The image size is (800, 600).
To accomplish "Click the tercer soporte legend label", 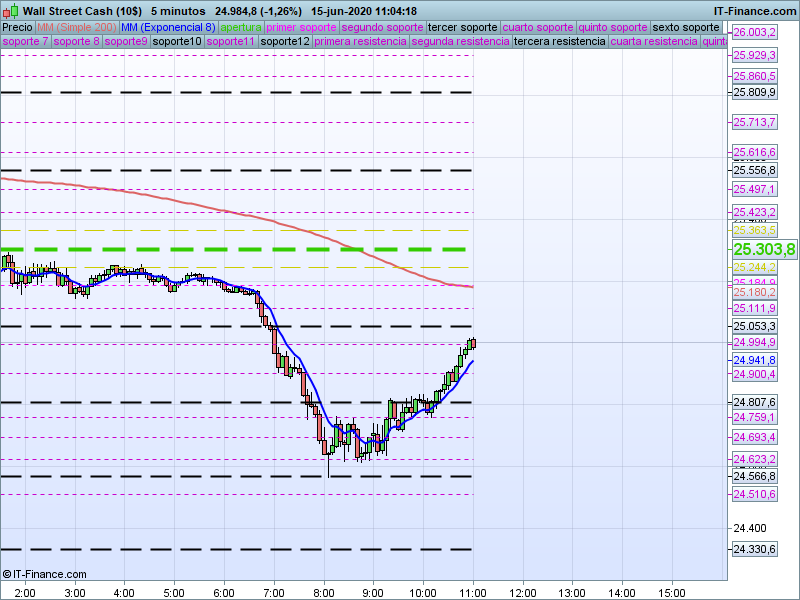I will (463, 28).
